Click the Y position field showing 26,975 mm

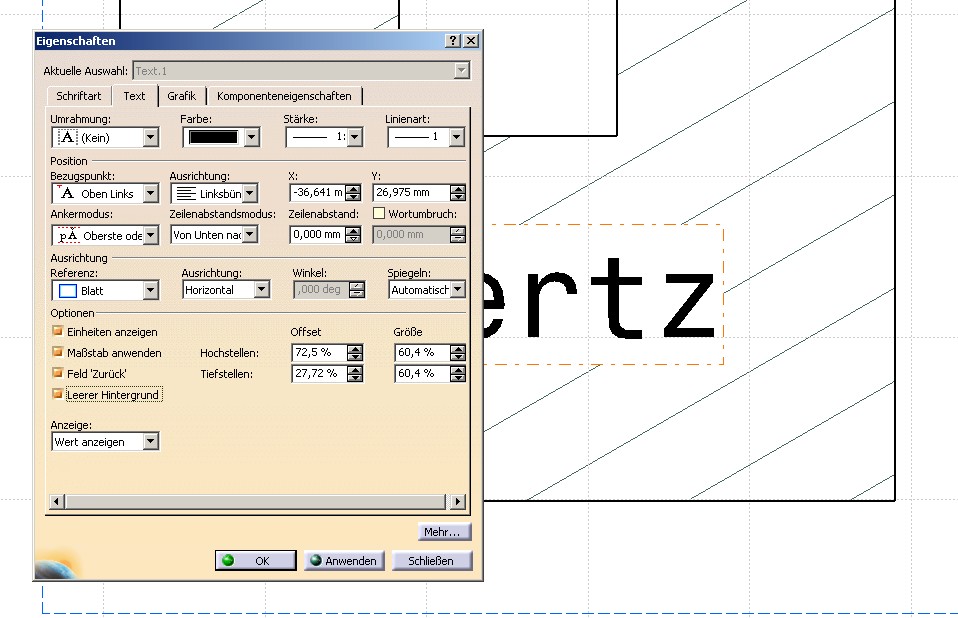[x=411, y=192]
